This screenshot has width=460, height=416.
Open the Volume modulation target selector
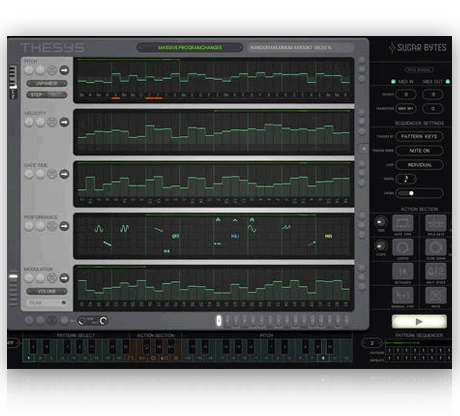(47, 291)
